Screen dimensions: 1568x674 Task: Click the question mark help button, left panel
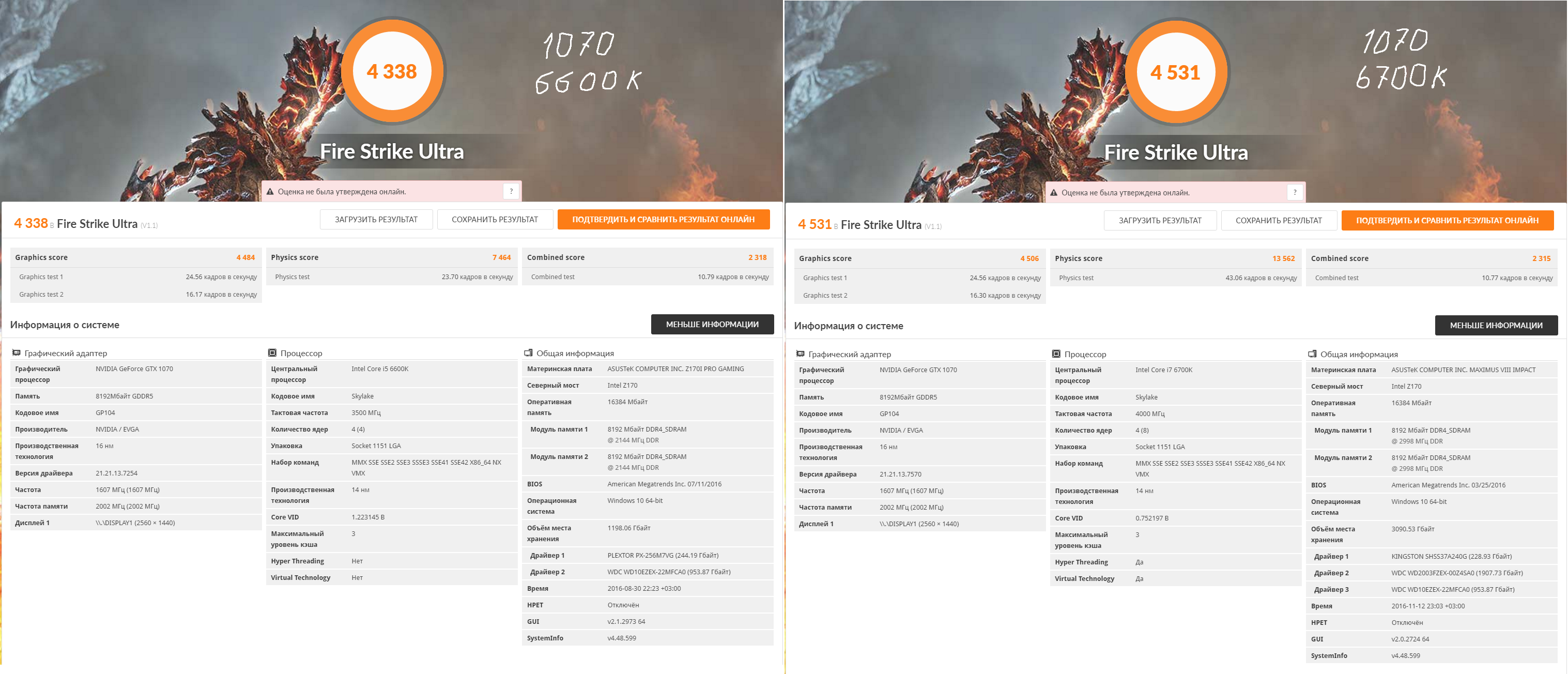tap(511, 191)
